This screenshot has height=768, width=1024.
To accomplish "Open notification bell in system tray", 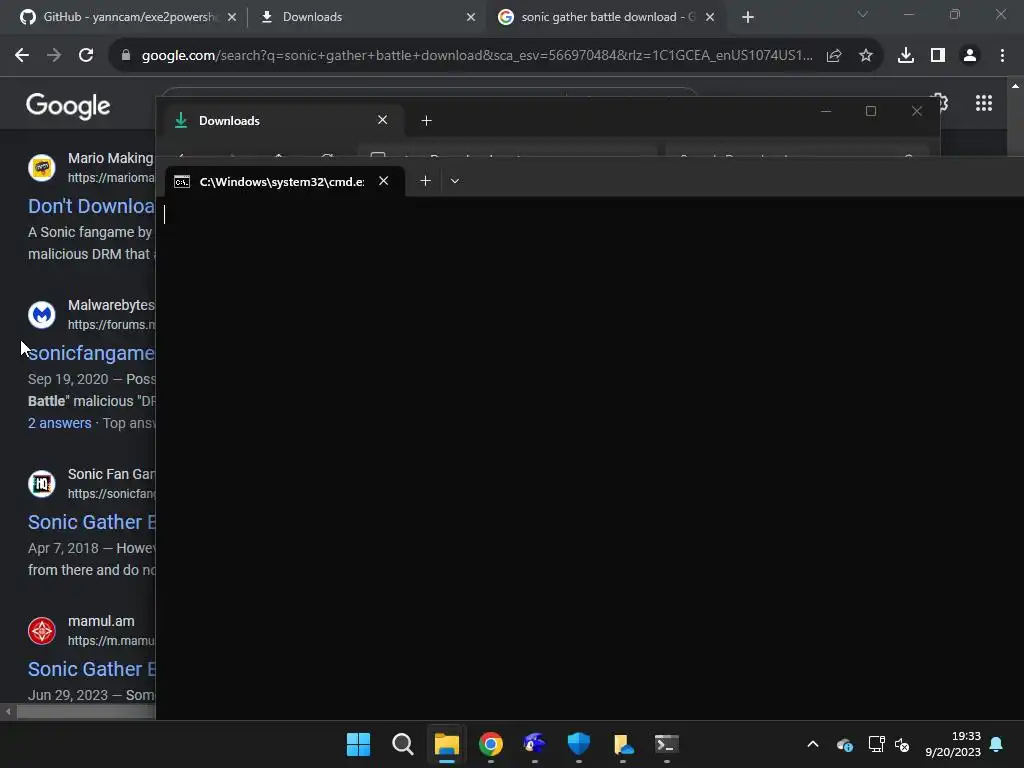I will click(997, 744).
